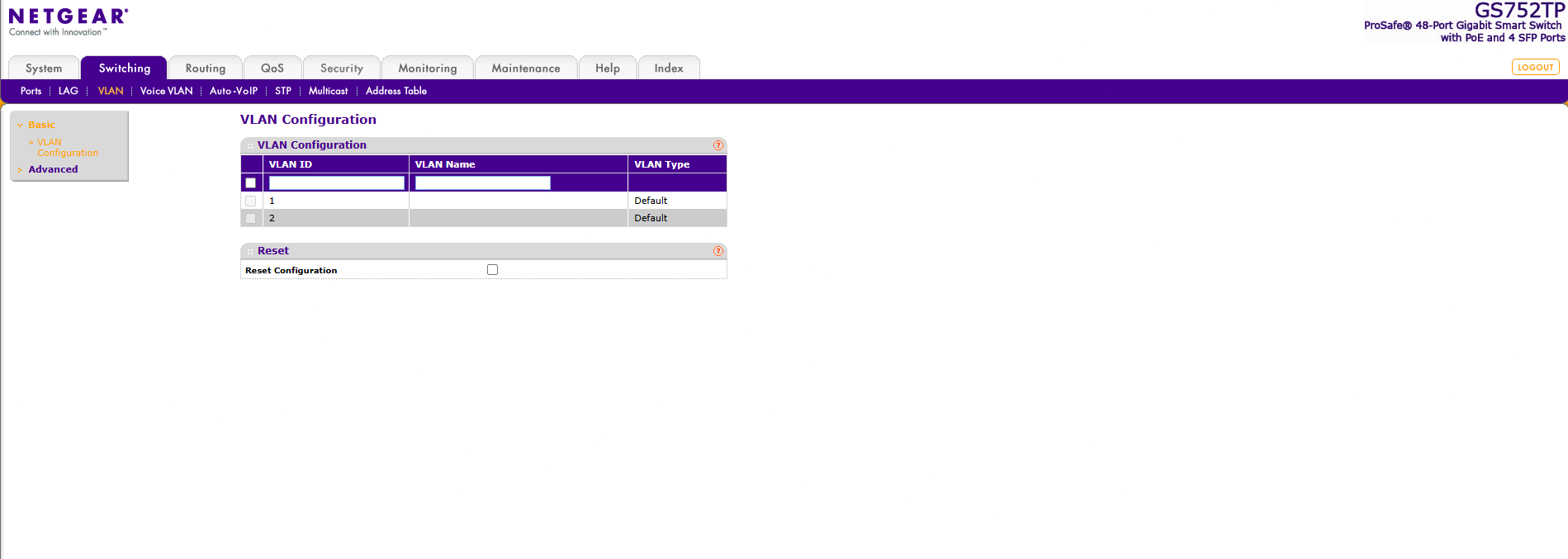Open the Monitoring tab
The height and width of the screenshot is (559, 1568).
pyautogui.click(x=427, y=69)
